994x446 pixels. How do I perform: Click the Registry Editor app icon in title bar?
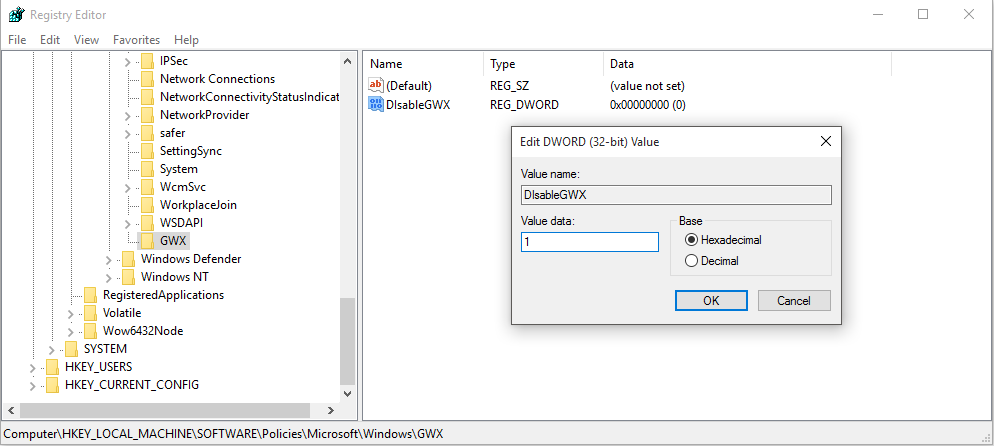click(16, 14)
